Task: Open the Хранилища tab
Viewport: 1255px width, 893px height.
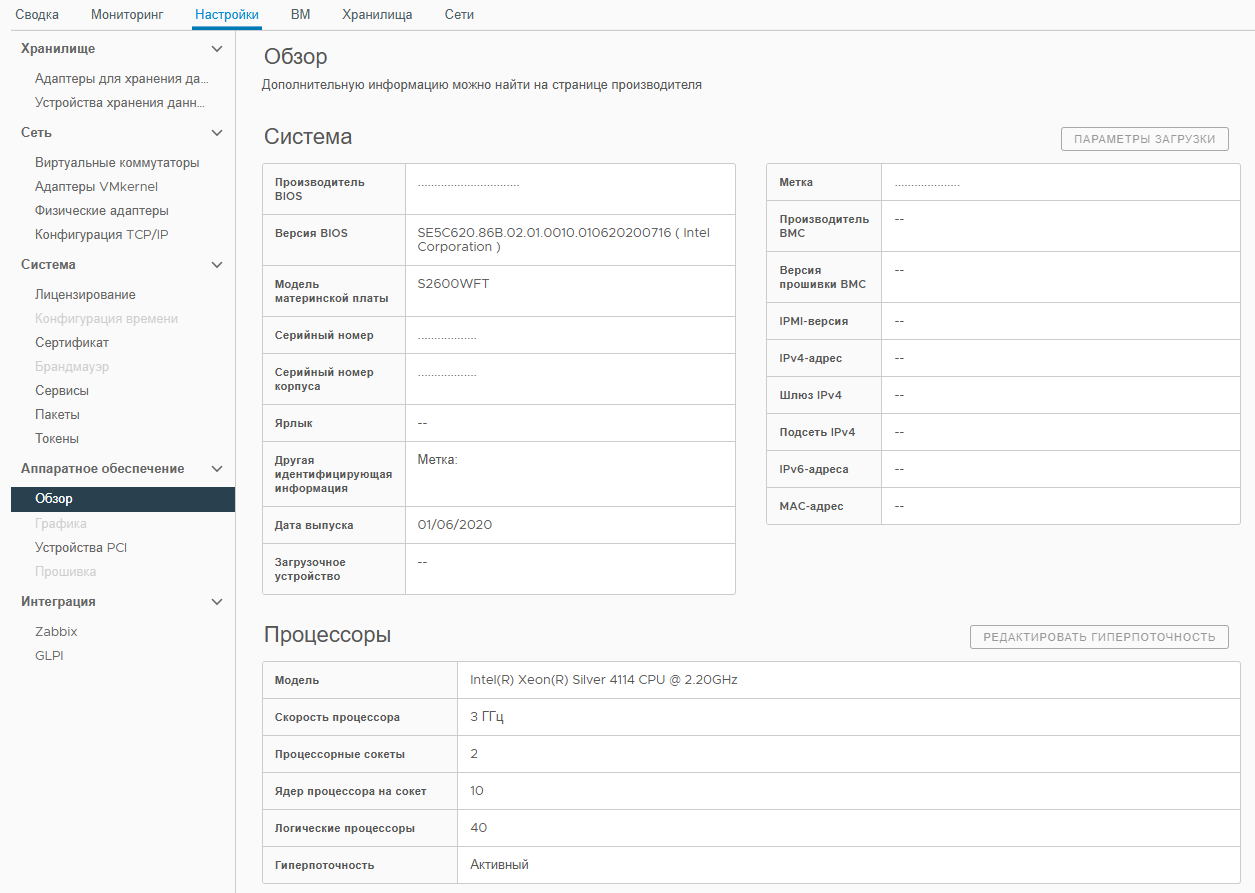Action: (377, 15)
